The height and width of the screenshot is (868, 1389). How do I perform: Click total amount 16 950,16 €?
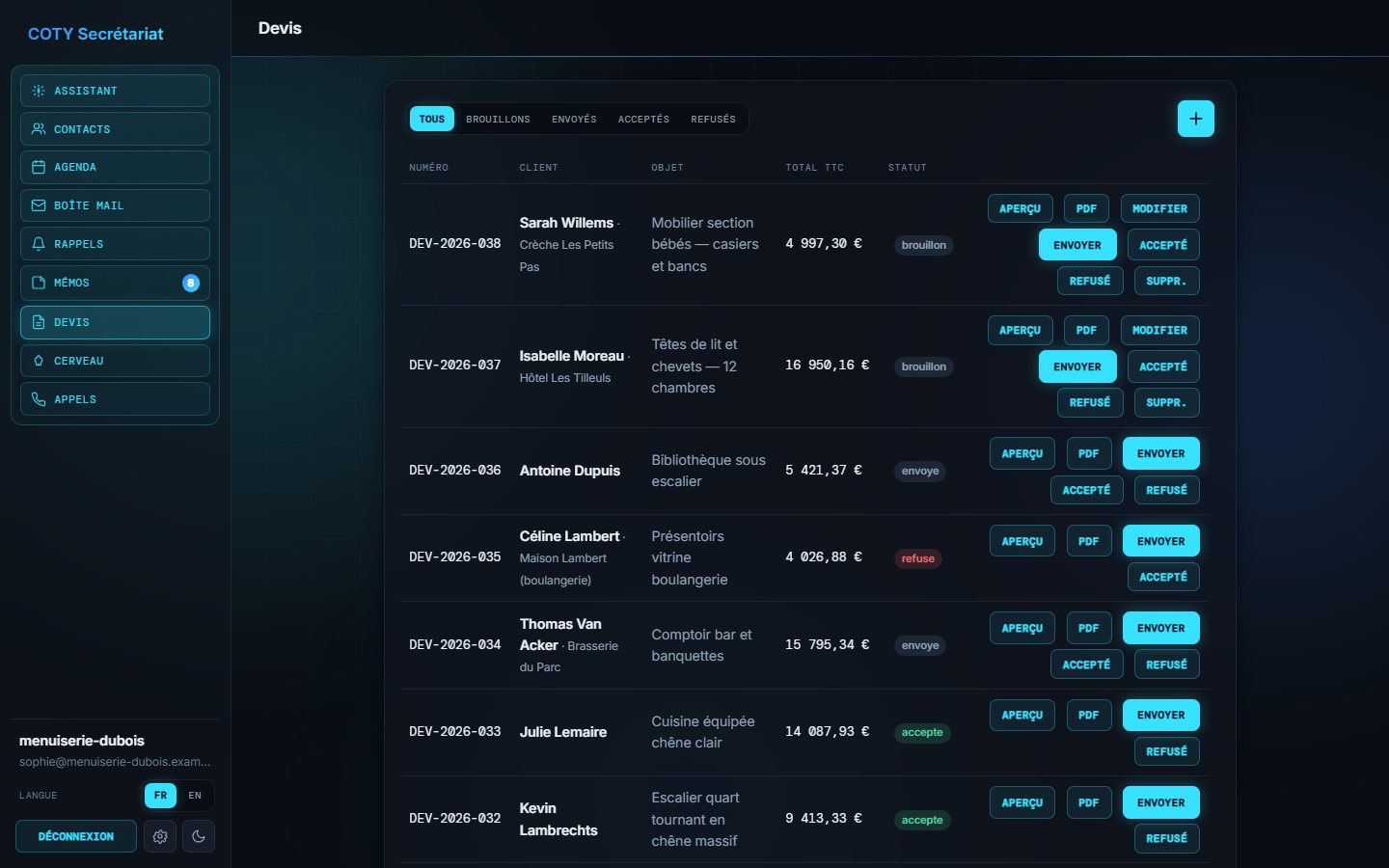point(828,365)
